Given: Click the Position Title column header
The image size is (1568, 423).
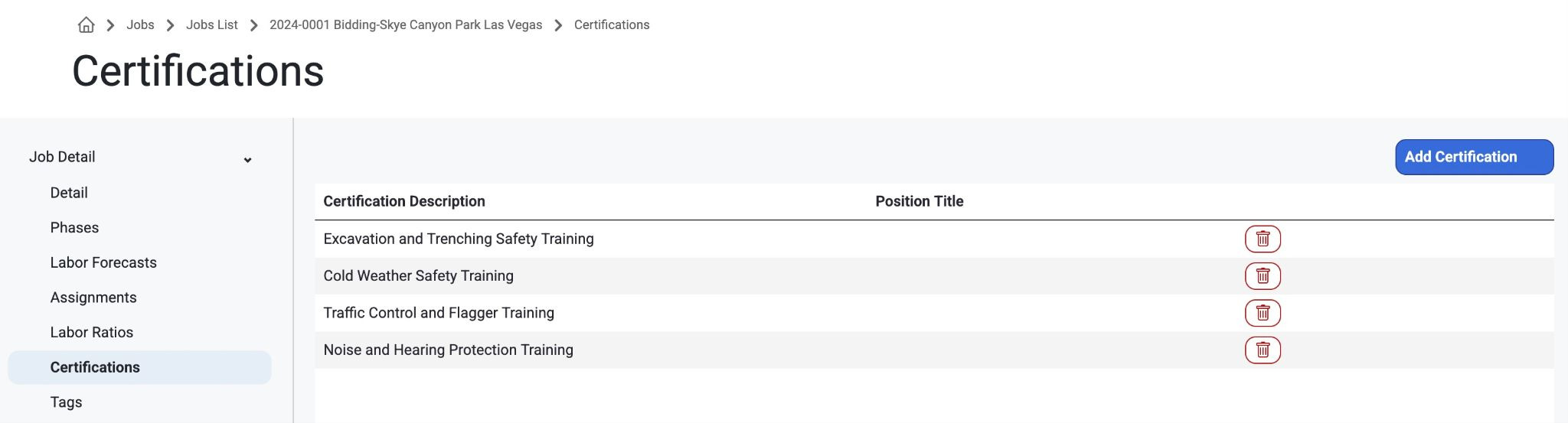Looking at the screenshot, I should point(920,201).
